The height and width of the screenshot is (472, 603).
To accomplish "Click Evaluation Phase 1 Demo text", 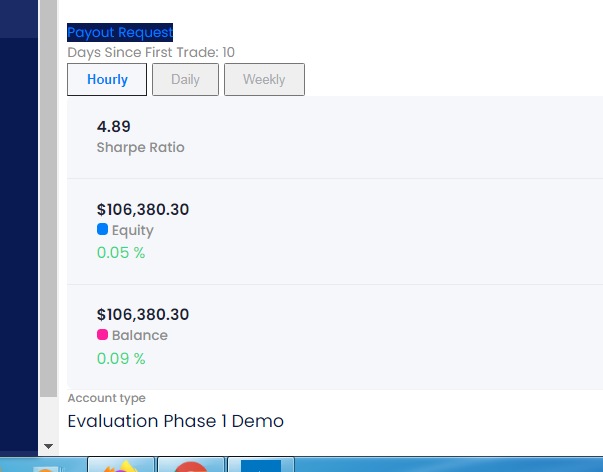I will [175, 421].
